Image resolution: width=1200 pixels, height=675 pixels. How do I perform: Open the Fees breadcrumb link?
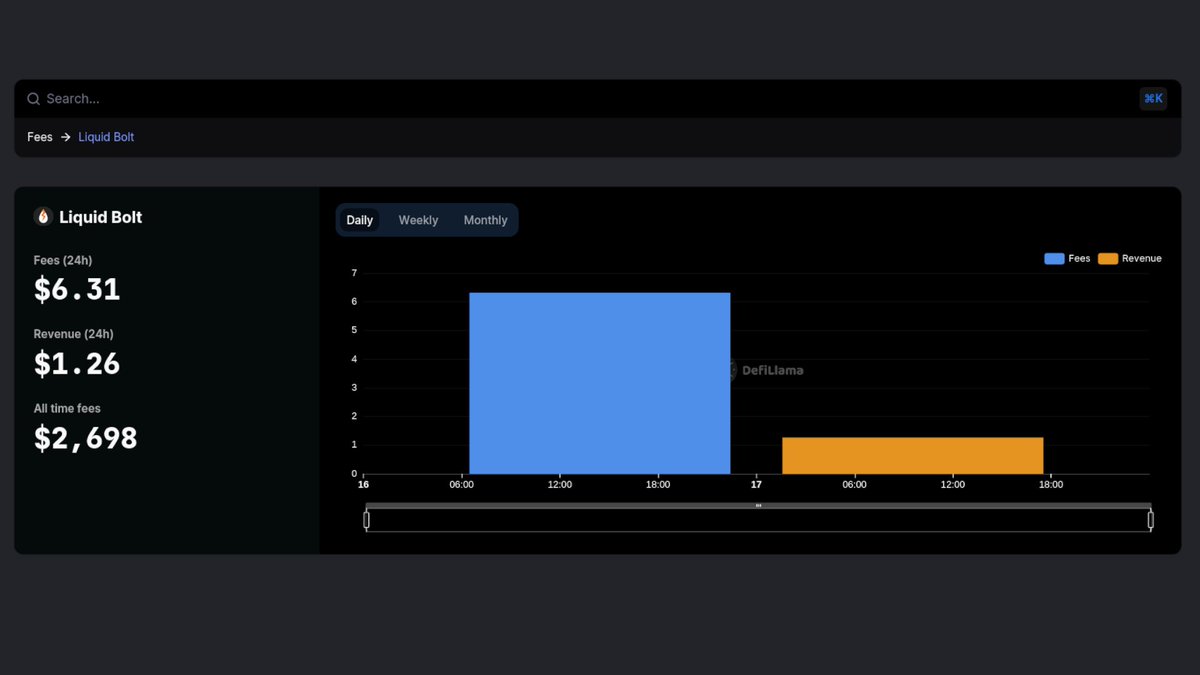(40, 137)
